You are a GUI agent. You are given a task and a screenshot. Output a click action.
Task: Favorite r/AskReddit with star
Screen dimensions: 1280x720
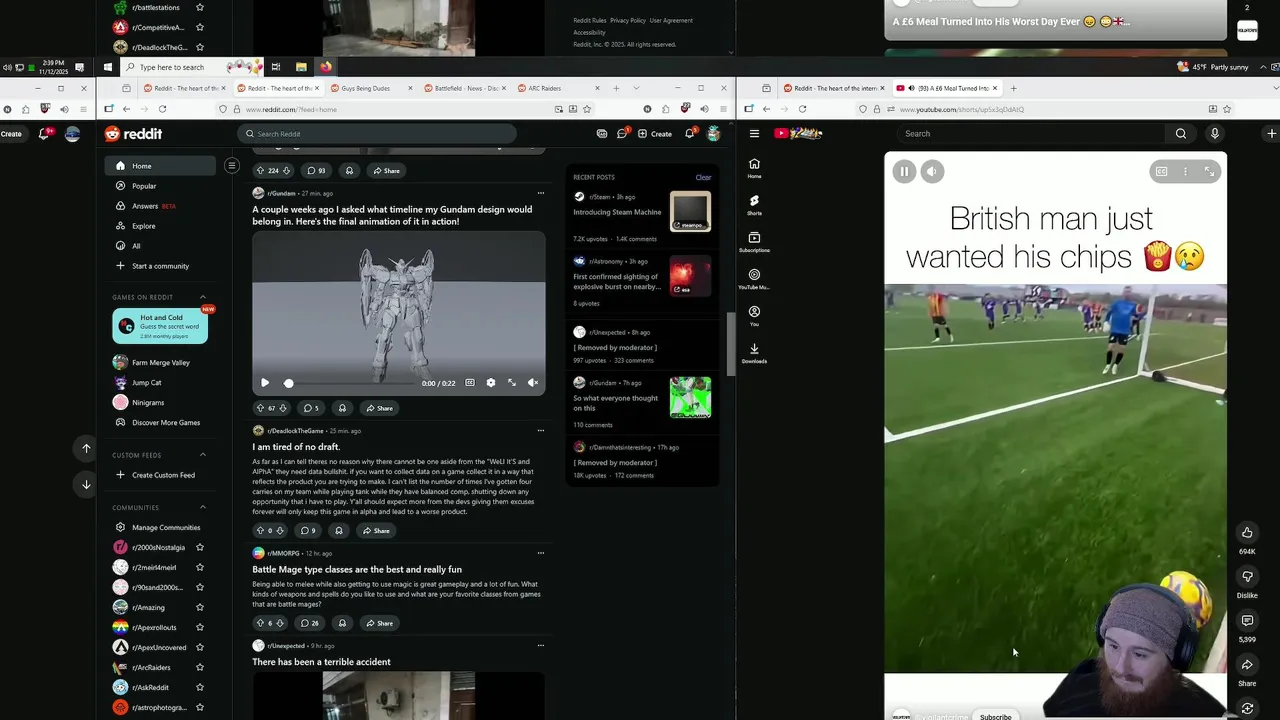[x=200, y=687]
